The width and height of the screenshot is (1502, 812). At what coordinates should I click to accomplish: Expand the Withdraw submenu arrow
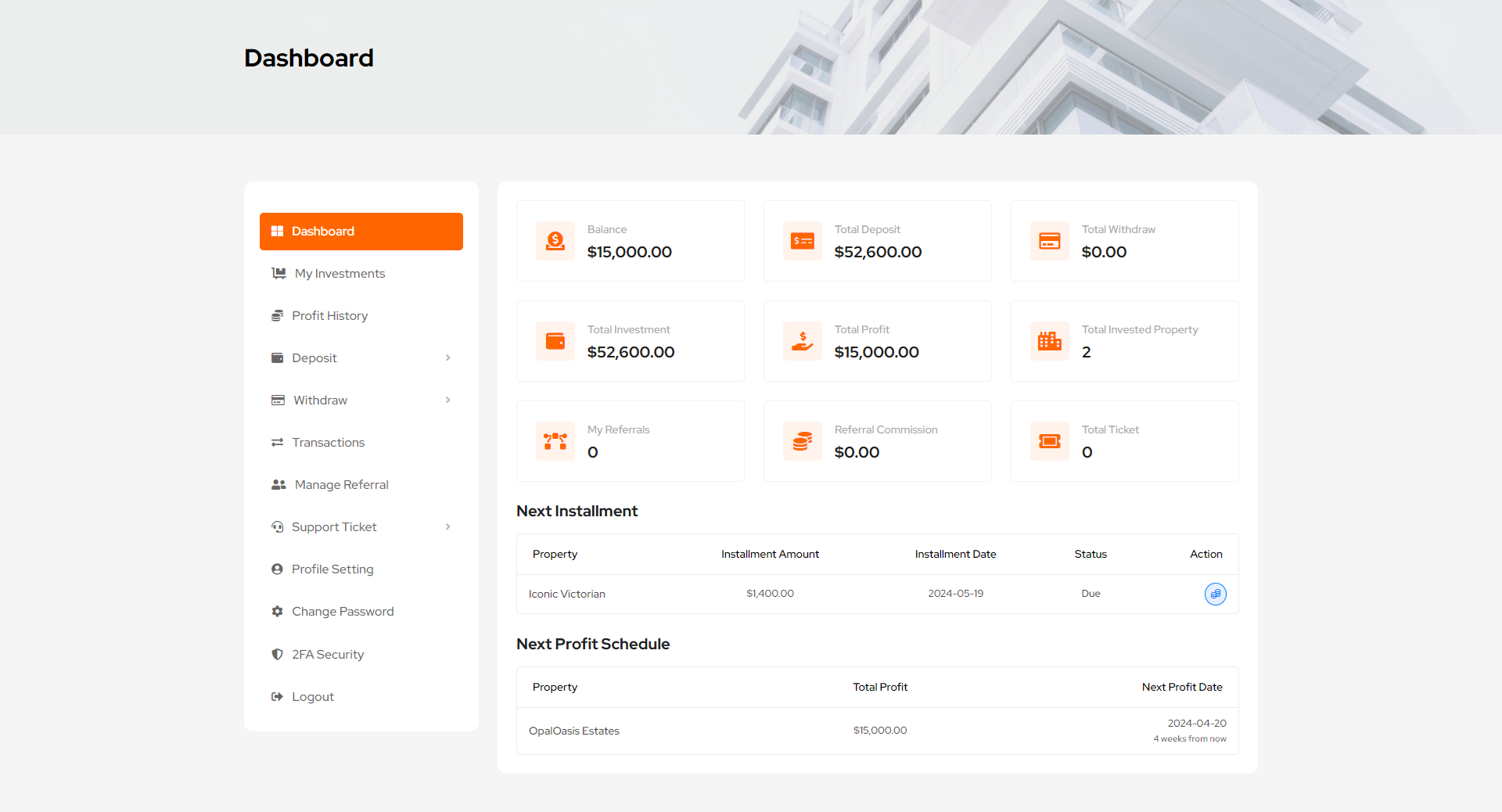pyautogui.click(x=447, y=400)
